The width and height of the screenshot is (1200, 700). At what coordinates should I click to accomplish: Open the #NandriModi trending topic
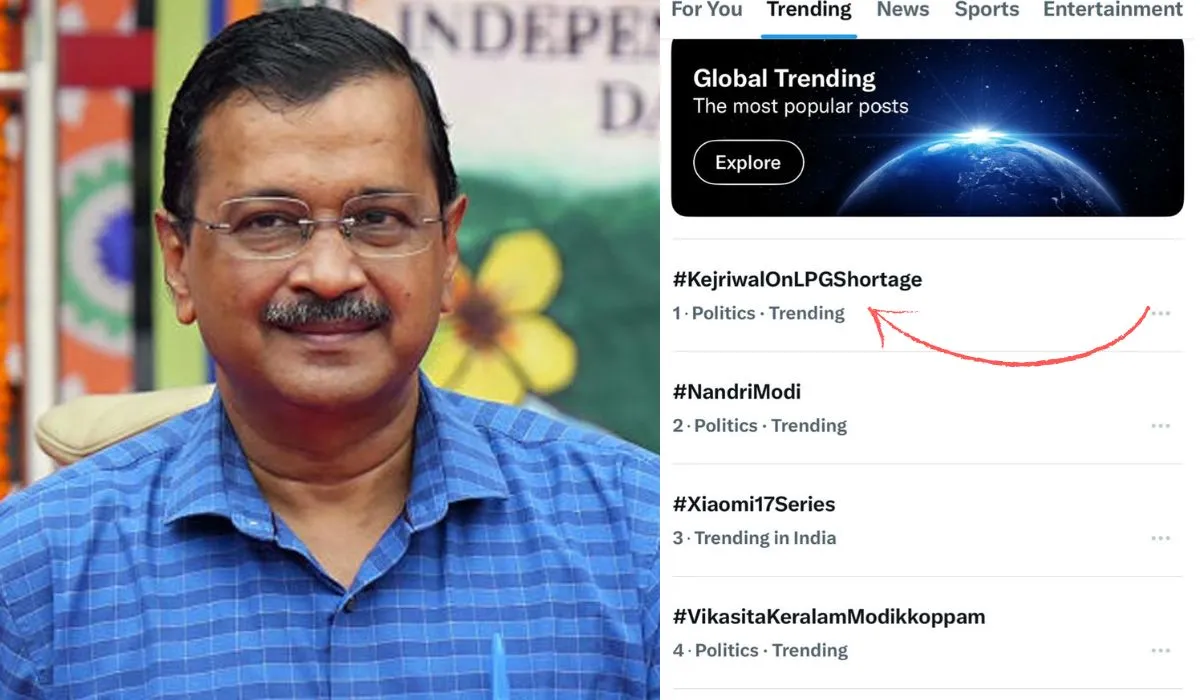coord(737,391)
